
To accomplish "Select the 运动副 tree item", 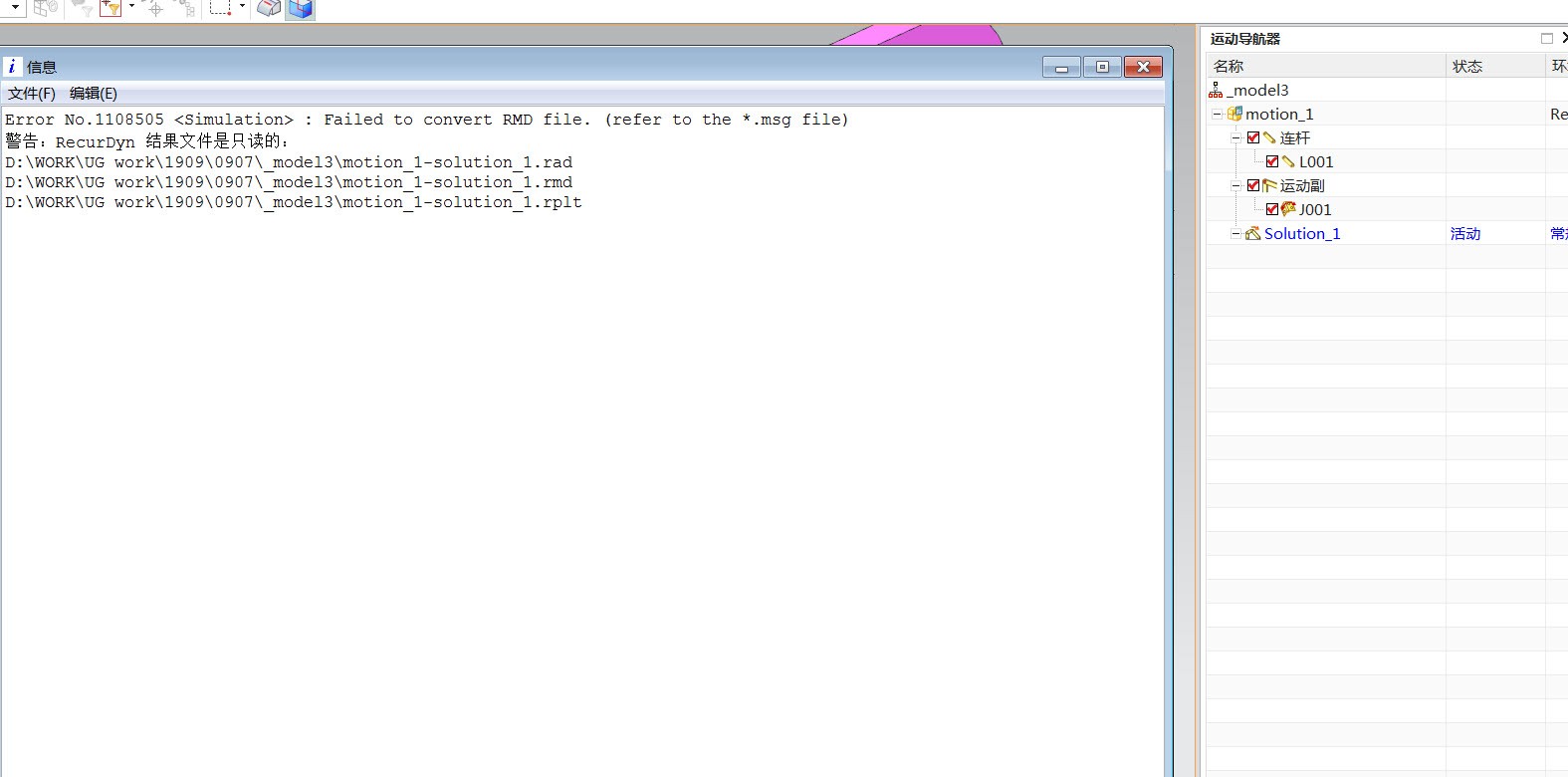I will pos(1302,186).
